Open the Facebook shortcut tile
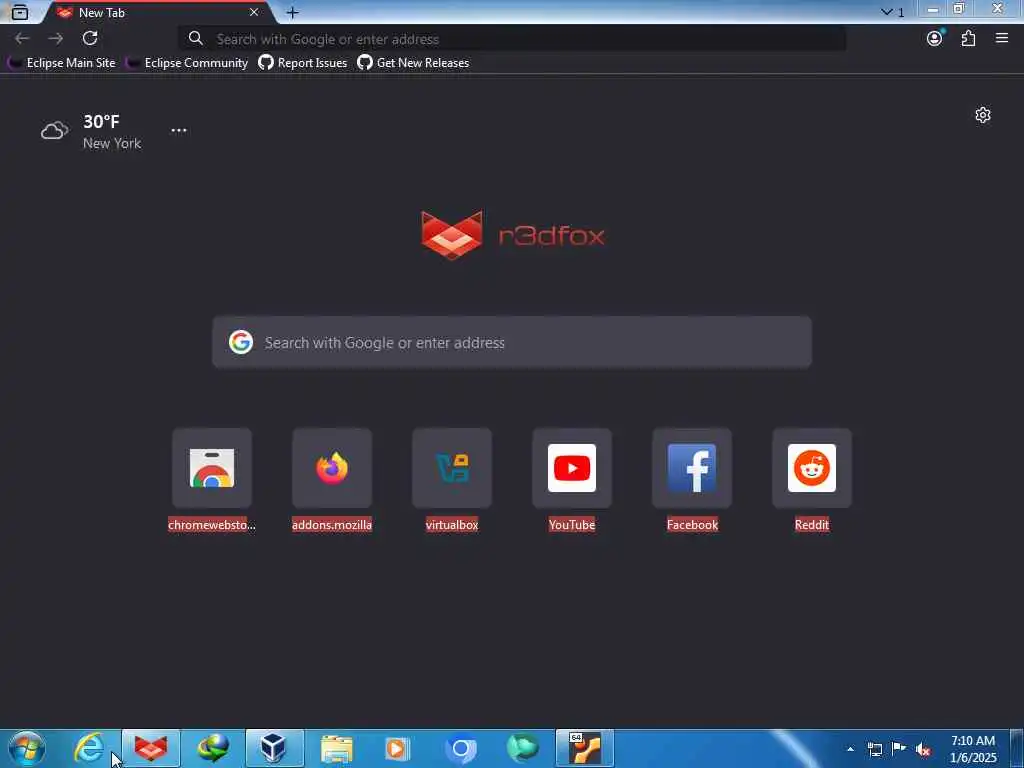Screen dimensions: 1024x768 [x=692, y=468]
